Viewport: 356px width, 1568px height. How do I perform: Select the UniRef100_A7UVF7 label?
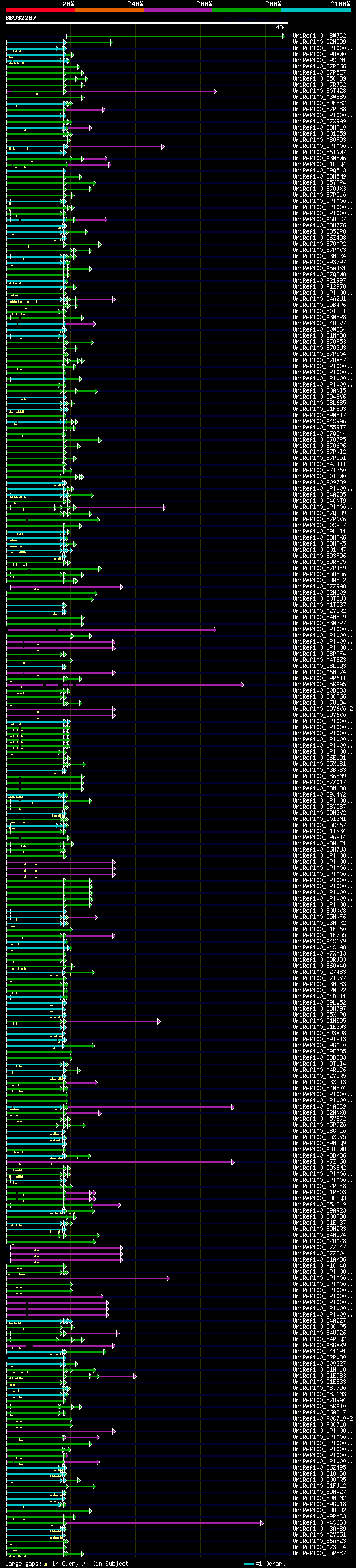pos(319,360)
